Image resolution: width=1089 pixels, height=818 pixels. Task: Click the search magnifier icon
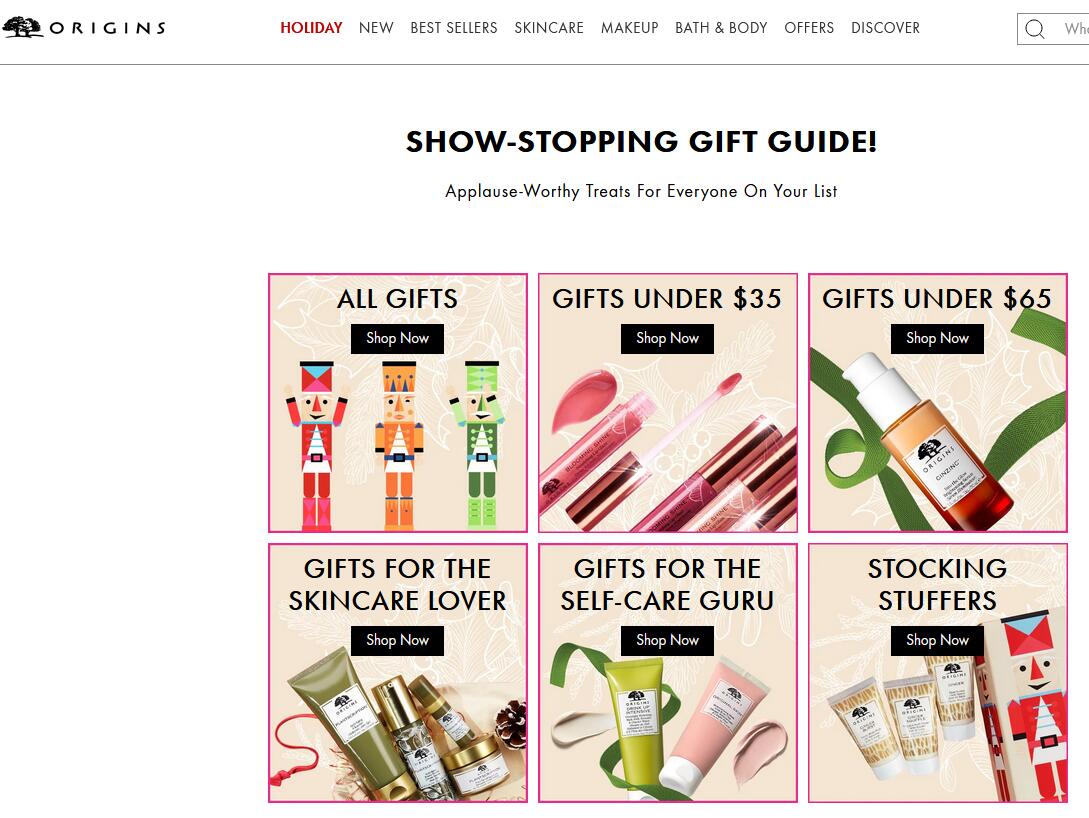pyautogui.click(x=1035, y=28)
